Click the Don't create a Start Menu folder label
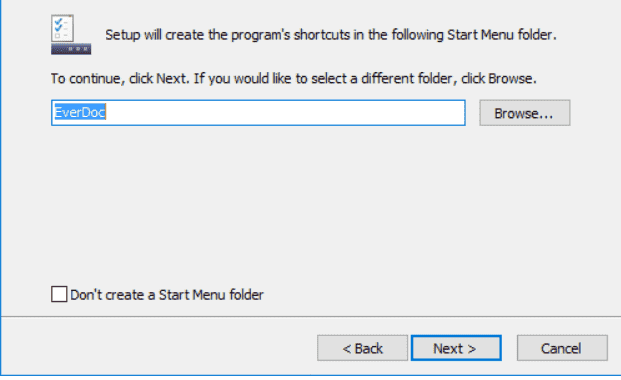This screenshot has height=380, width=621. pyautogui.click(x=167, y=294)
